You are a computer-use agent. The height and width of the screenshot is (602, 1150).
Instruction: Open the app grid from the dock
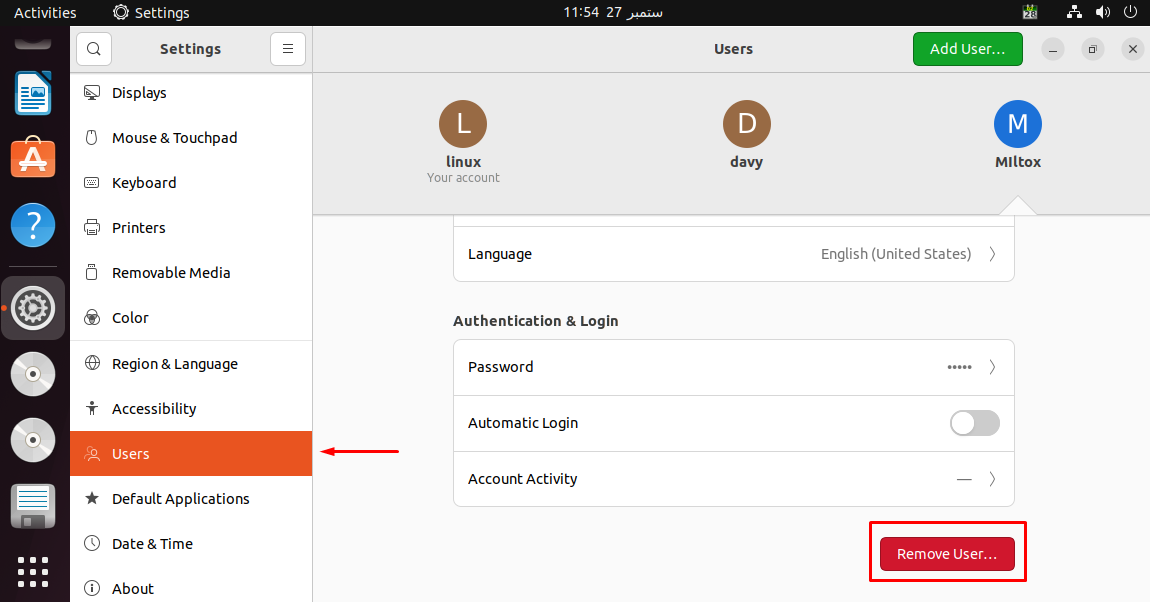pos(33,572)
